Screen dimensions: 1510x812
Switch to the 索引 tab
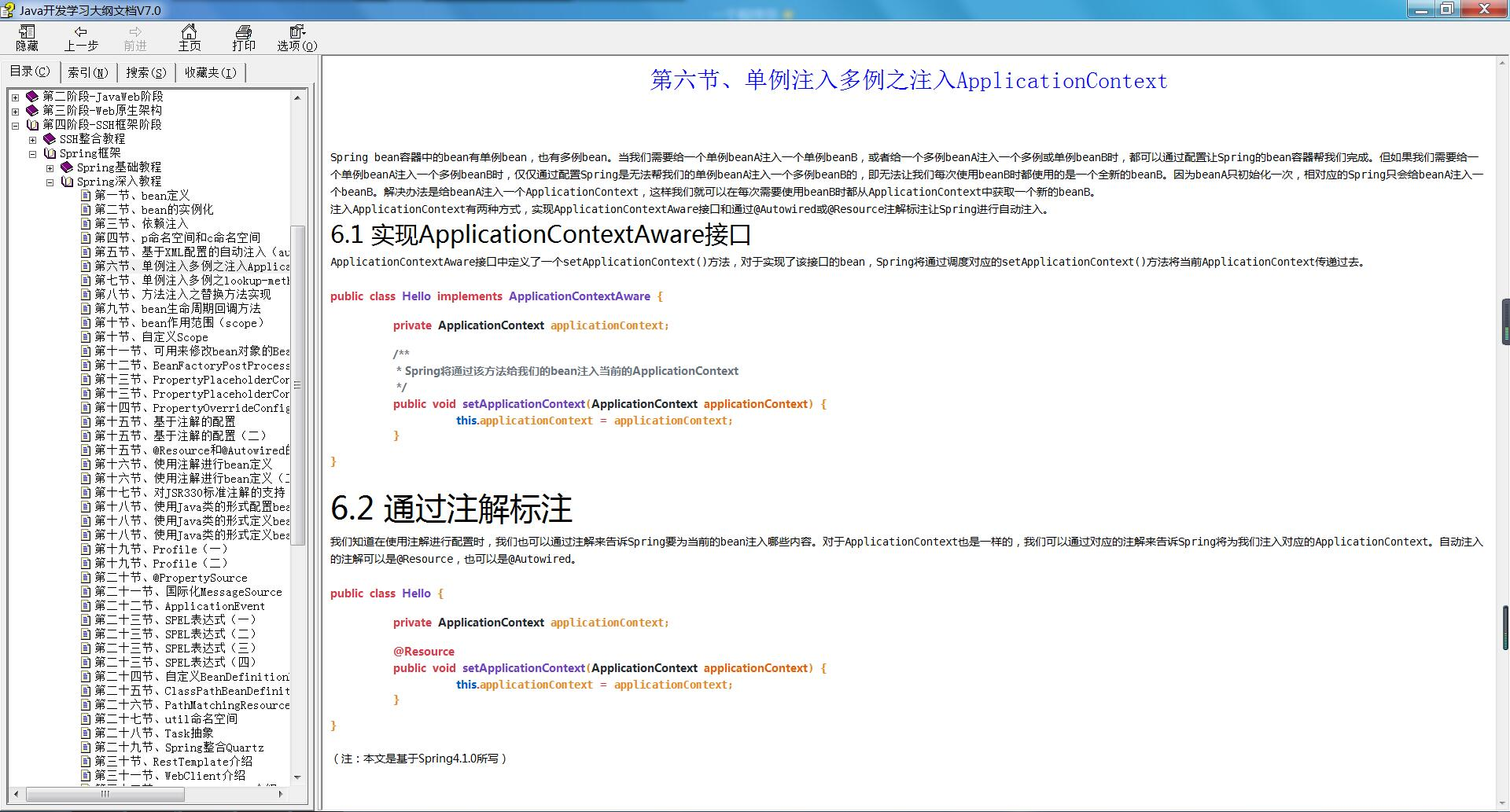(x=88, y=72)
